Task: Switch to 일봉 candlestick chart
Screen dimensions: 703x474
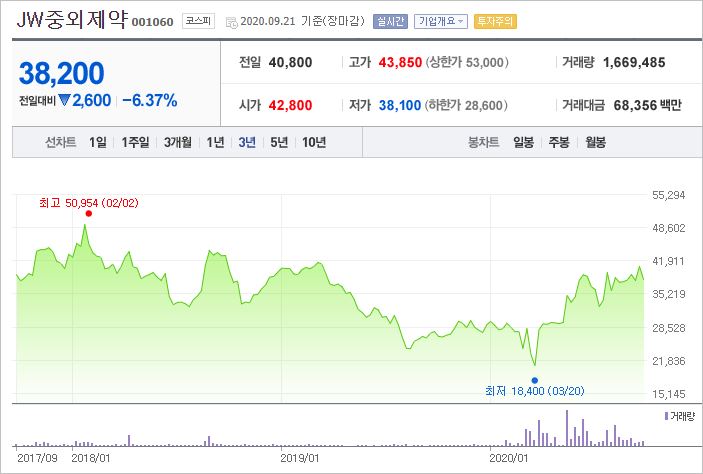Action: pyautogui.click(x=523, y=142)
